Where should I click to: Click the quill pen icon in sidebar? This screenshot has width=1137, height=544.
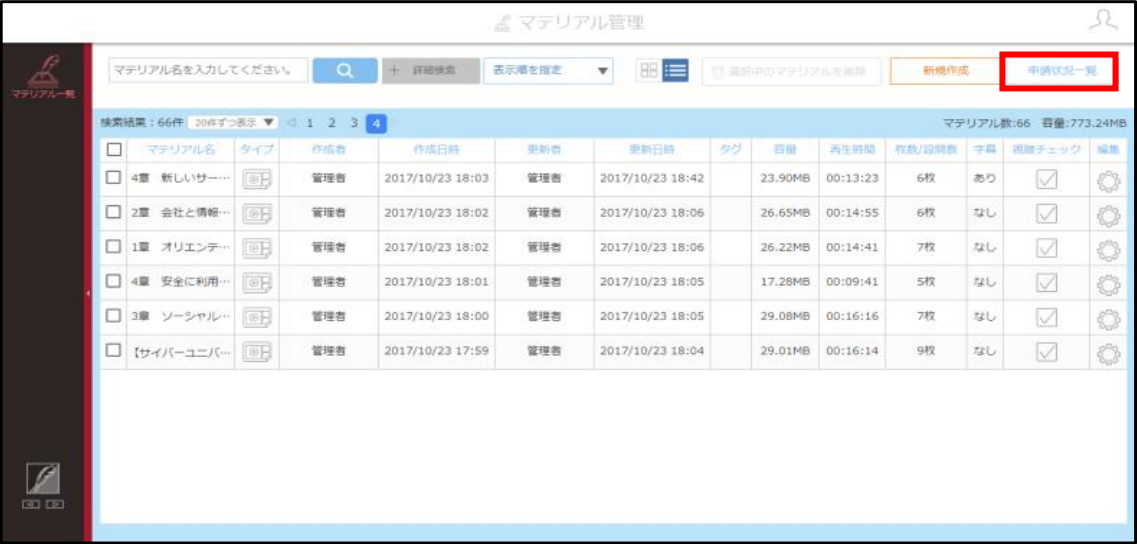(x=43, y=479)
